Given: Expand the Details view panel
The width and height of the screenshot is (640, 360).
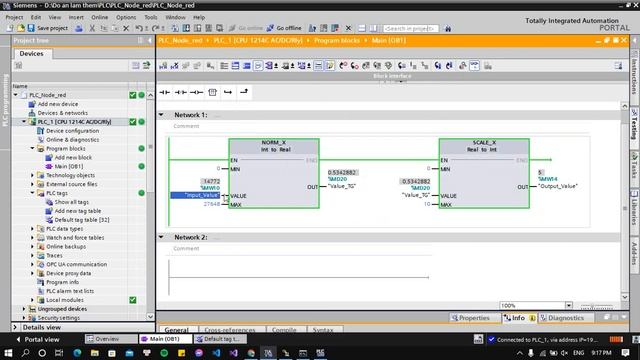Looking at the screenshot, I should 15,327.
